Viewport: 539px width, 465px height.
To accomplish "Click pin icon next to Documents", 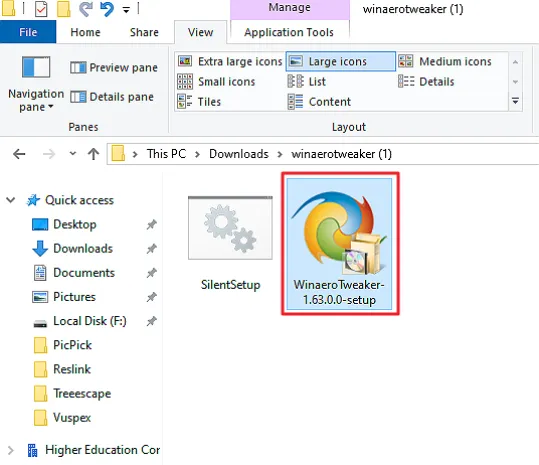I will point(152,273).
